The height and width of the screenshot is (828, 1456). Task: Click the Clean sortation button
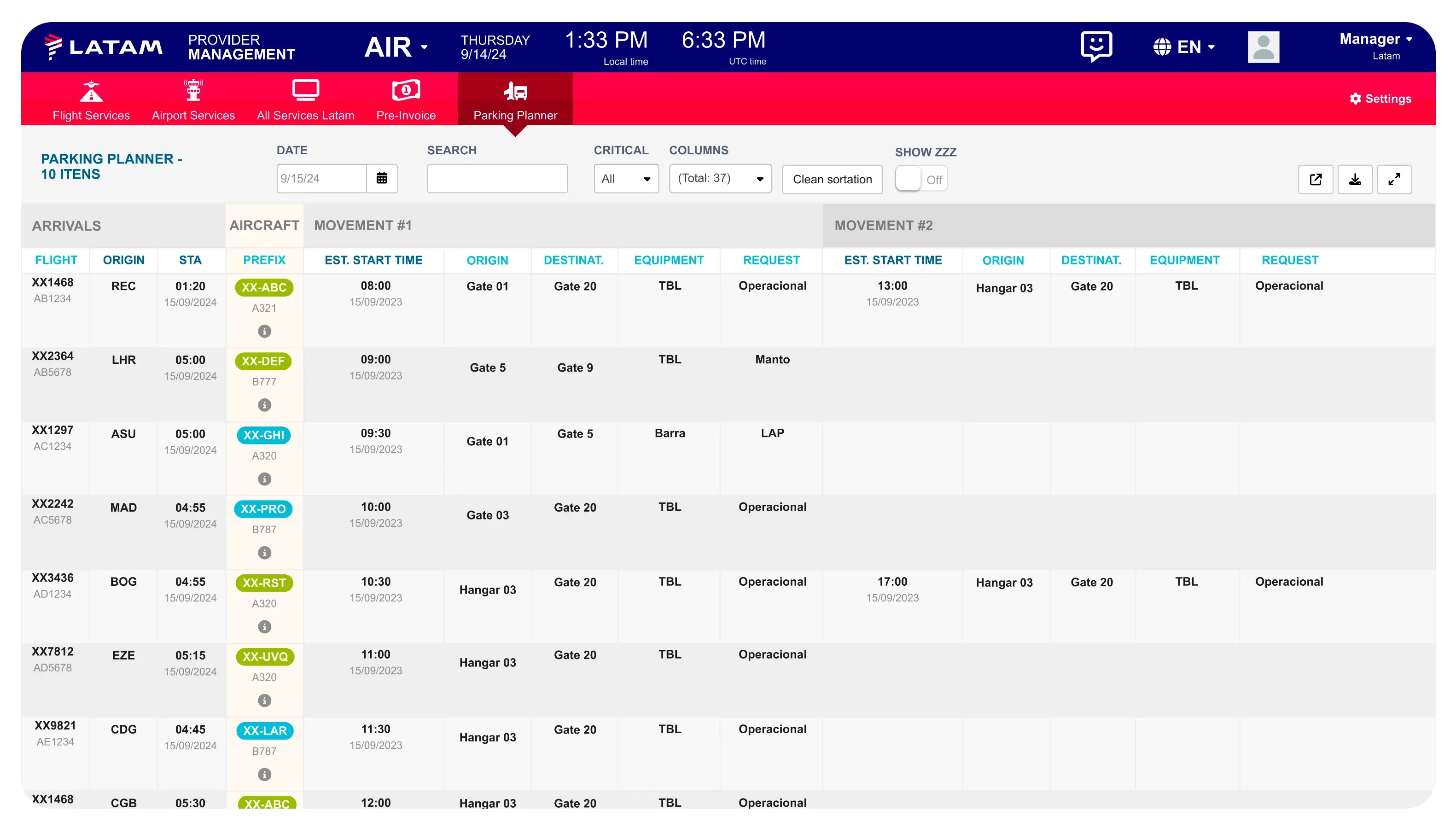832,179
